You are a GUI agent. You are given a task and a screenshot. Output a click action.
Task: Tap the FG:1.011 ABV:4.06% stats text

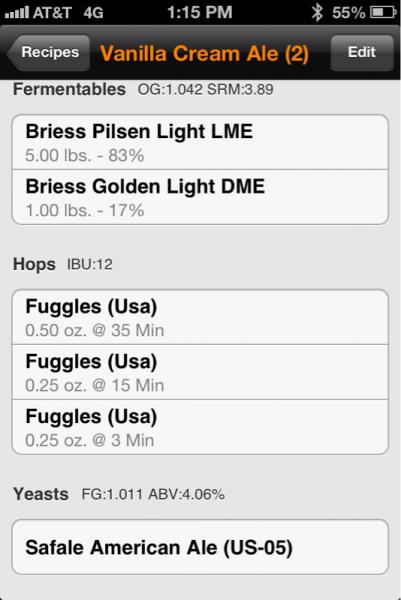[x=153, y=494]
